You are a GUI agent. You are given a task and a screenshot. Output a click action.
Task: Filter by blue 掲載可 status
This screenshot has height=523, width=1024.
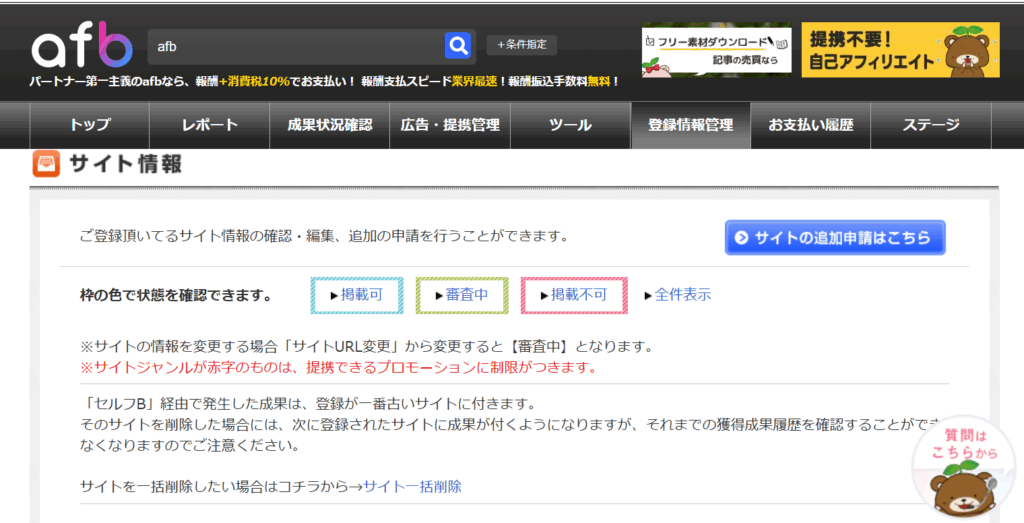[x=357, y=295]
